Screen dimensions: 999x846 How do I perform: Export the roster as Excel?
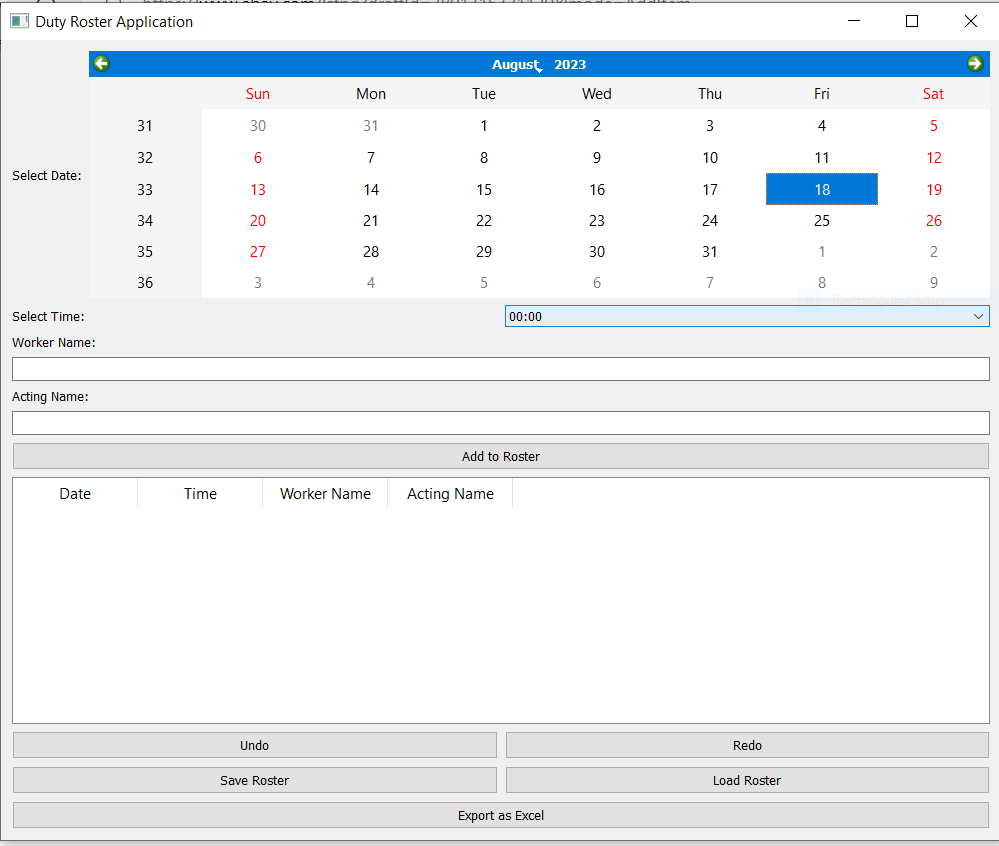coord(500,815)
